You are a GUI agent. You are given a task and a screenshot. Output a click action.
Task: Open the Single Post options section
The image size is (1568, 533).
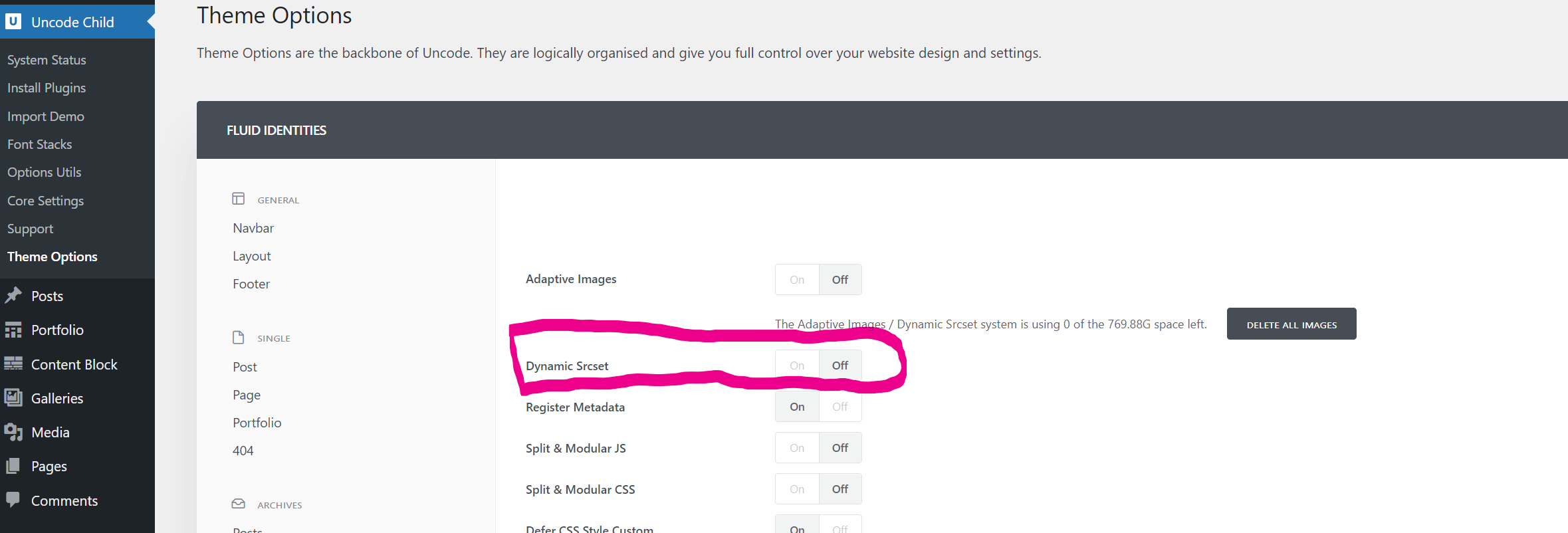pos(245,367)
